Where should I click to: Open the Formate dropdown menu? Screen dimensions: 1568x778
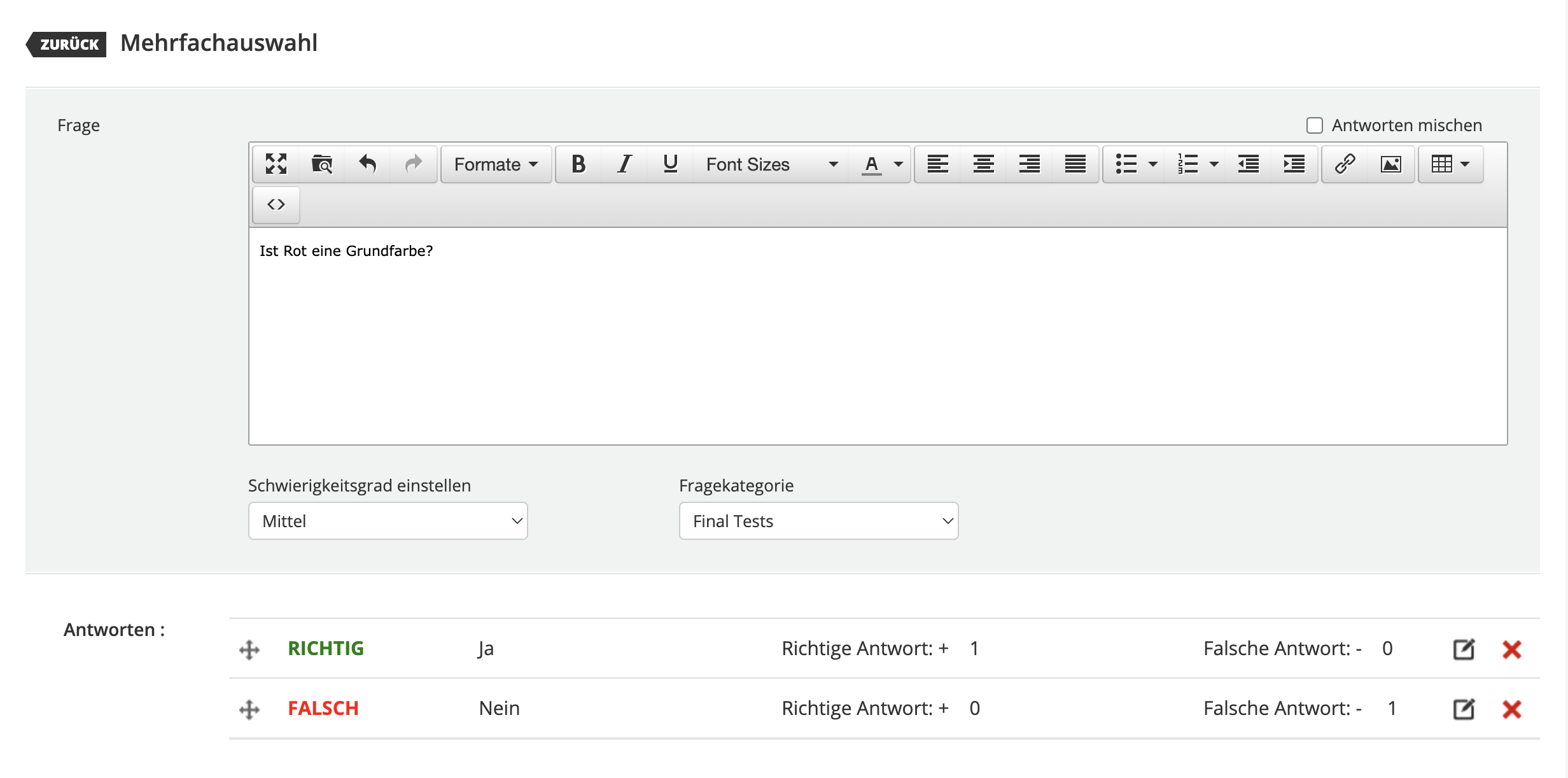[496, 164]
